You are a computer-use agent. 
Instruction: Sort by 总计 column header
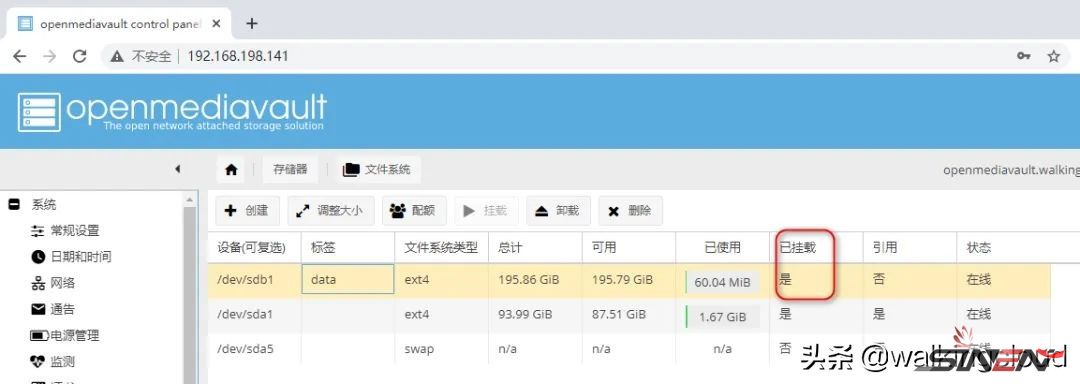click(535, 248)
